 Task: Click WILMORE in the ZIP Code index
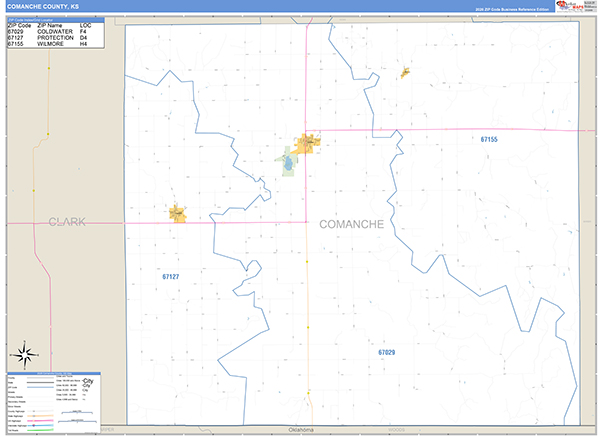[51, 44]
